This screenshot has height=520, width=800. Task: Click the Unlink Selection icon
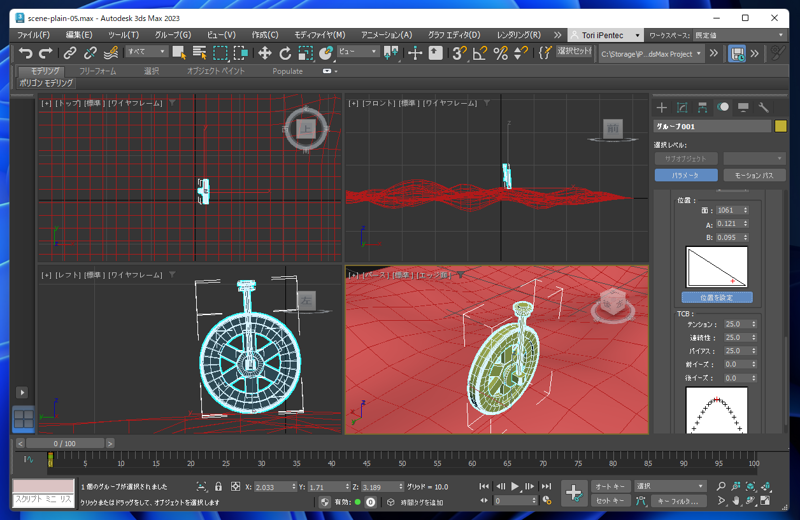pyautogui.click(x=90, y=53)
